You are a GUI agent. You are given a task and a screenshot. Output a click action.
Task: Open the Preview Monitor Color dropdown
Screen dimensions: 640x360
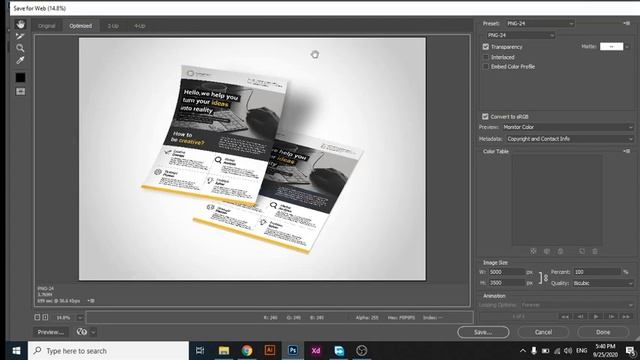click(568, 127)
